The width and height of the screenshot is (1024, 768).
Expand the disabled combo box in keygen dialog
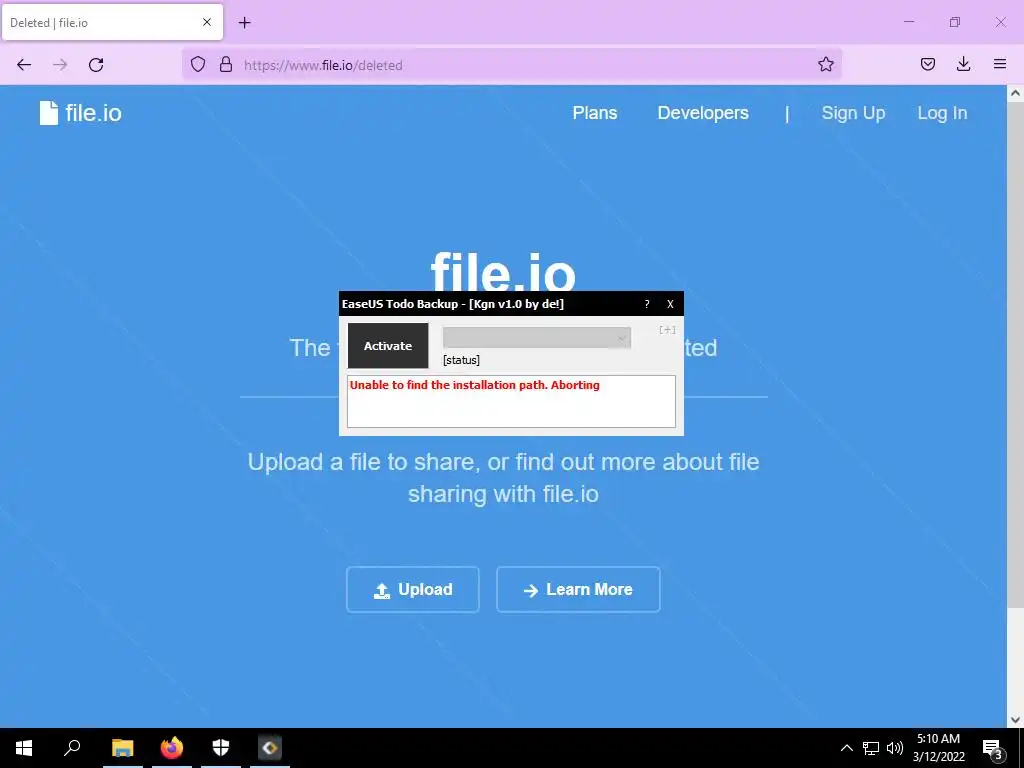point(537,338)
